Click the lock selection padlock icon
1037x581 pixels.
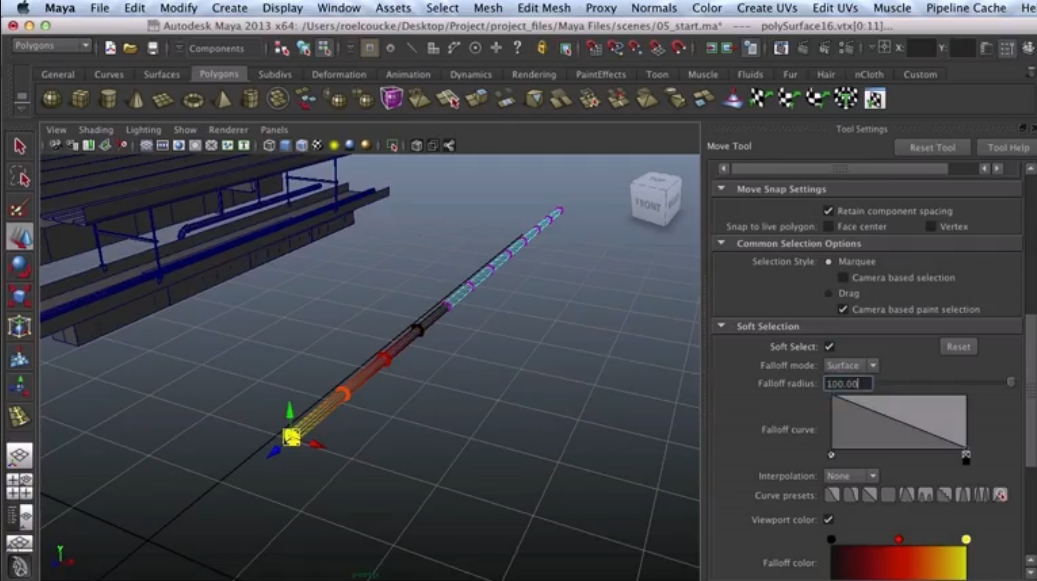click(542, 48)
